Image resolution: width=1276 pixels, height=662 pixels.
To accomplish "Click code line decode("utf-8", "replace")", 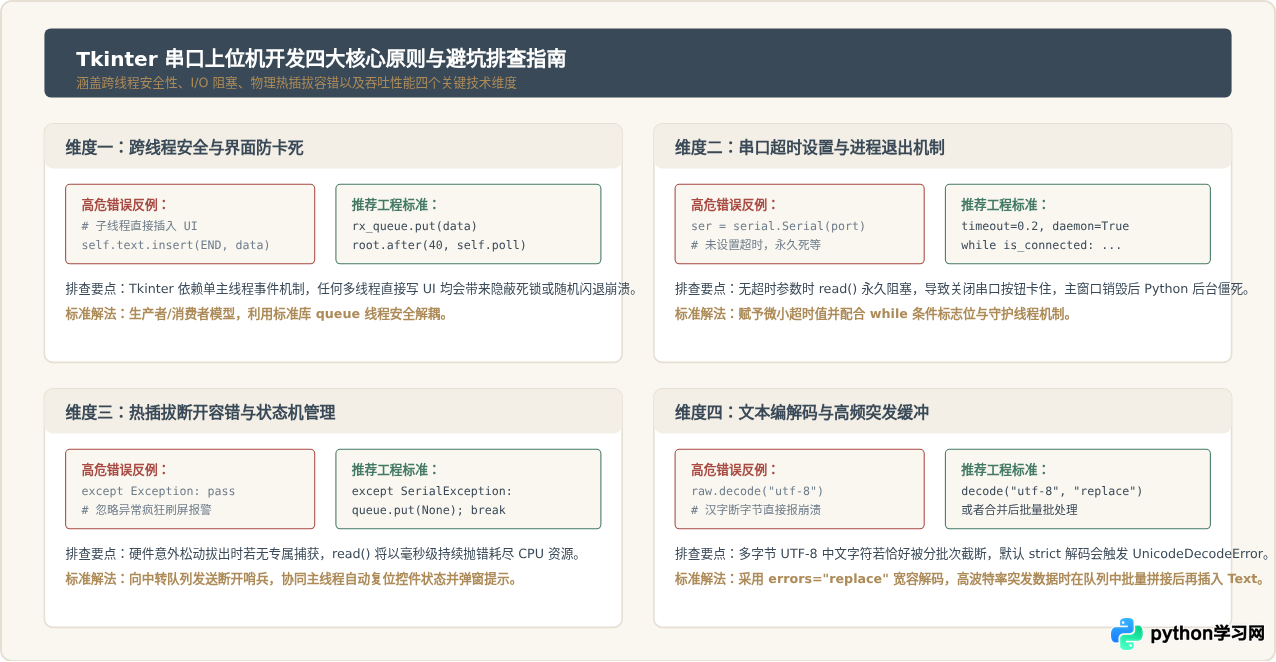I will [1052, 491].
